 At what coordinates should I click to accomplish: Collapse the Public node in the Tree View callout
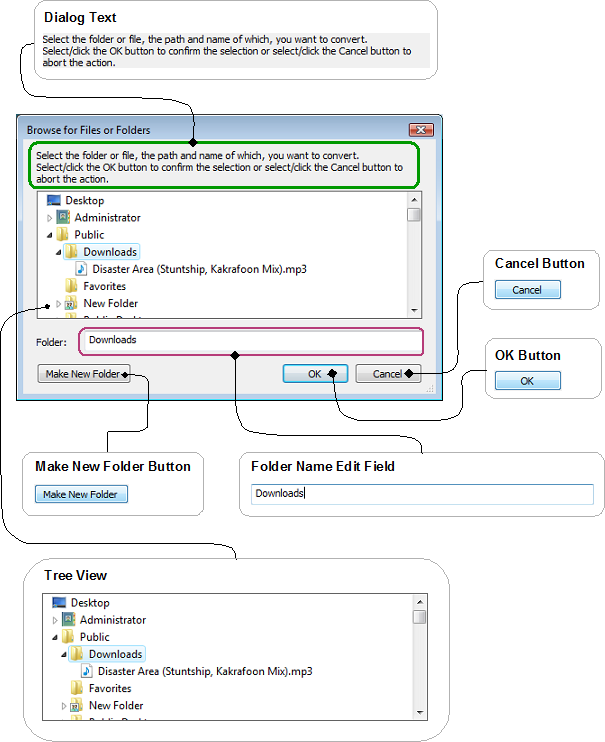coord(55,637)
